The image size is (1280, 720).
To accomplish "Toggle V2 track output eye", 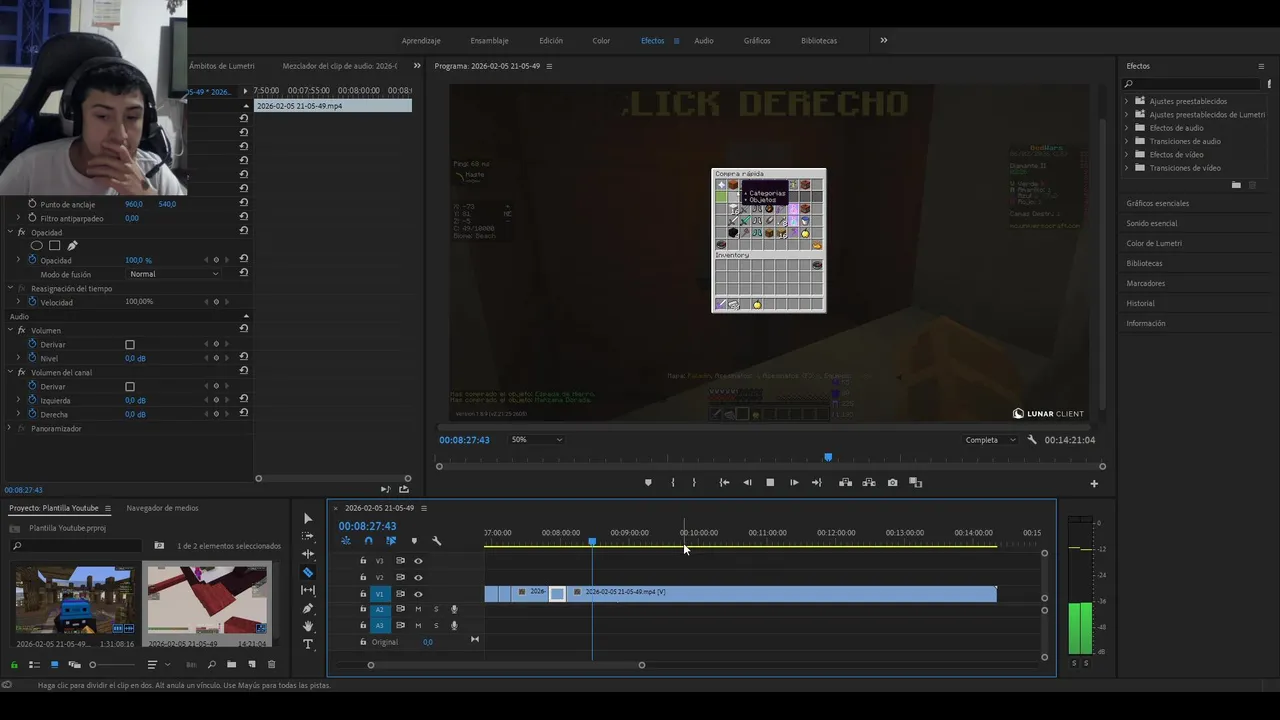I will pos(418,577).
